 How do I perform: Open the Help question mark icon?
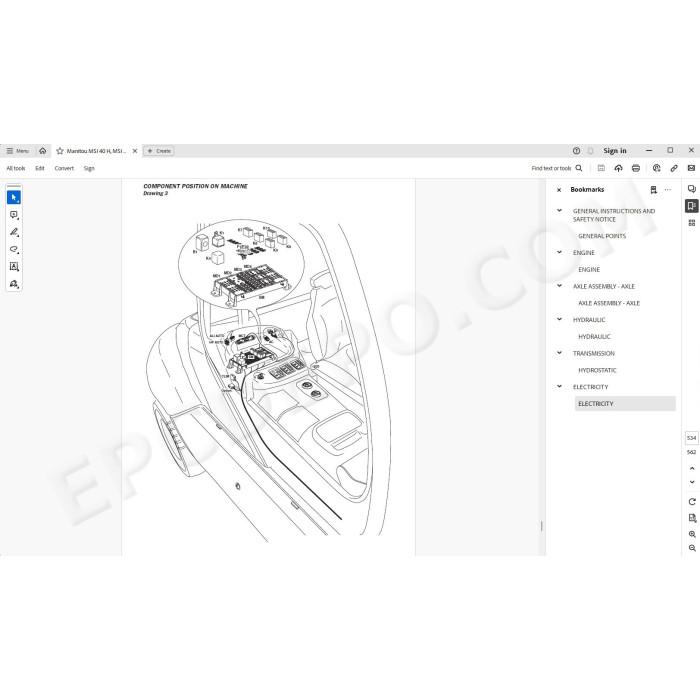pyautogui.click(x=576, y=151)
